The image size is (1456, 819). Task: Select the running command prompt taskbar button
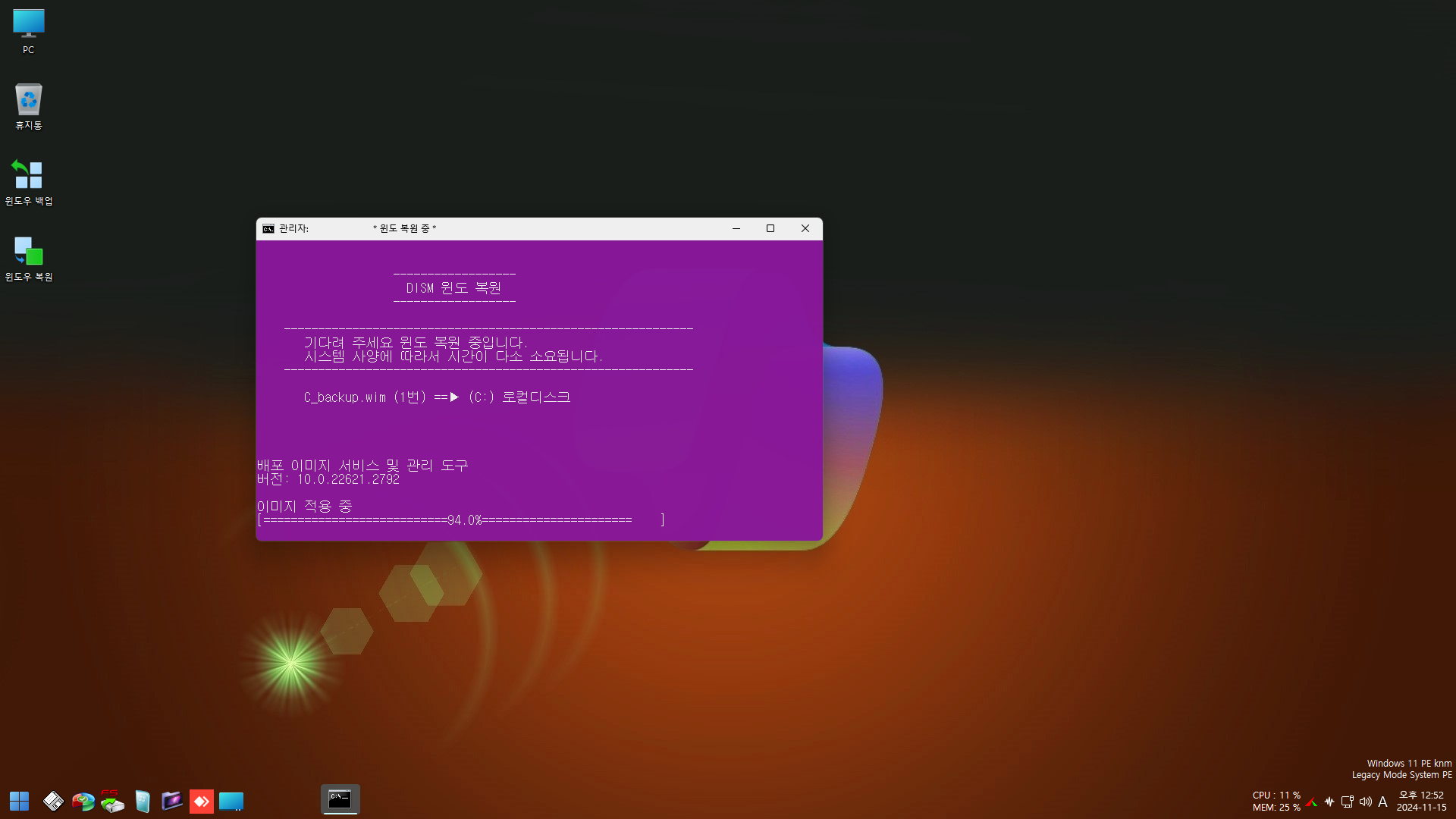340,799
